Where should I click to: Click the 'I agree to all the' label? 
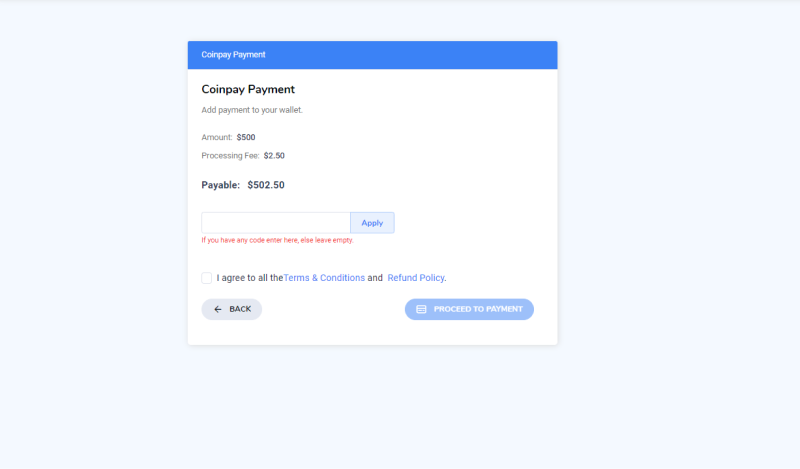[250, 278]
